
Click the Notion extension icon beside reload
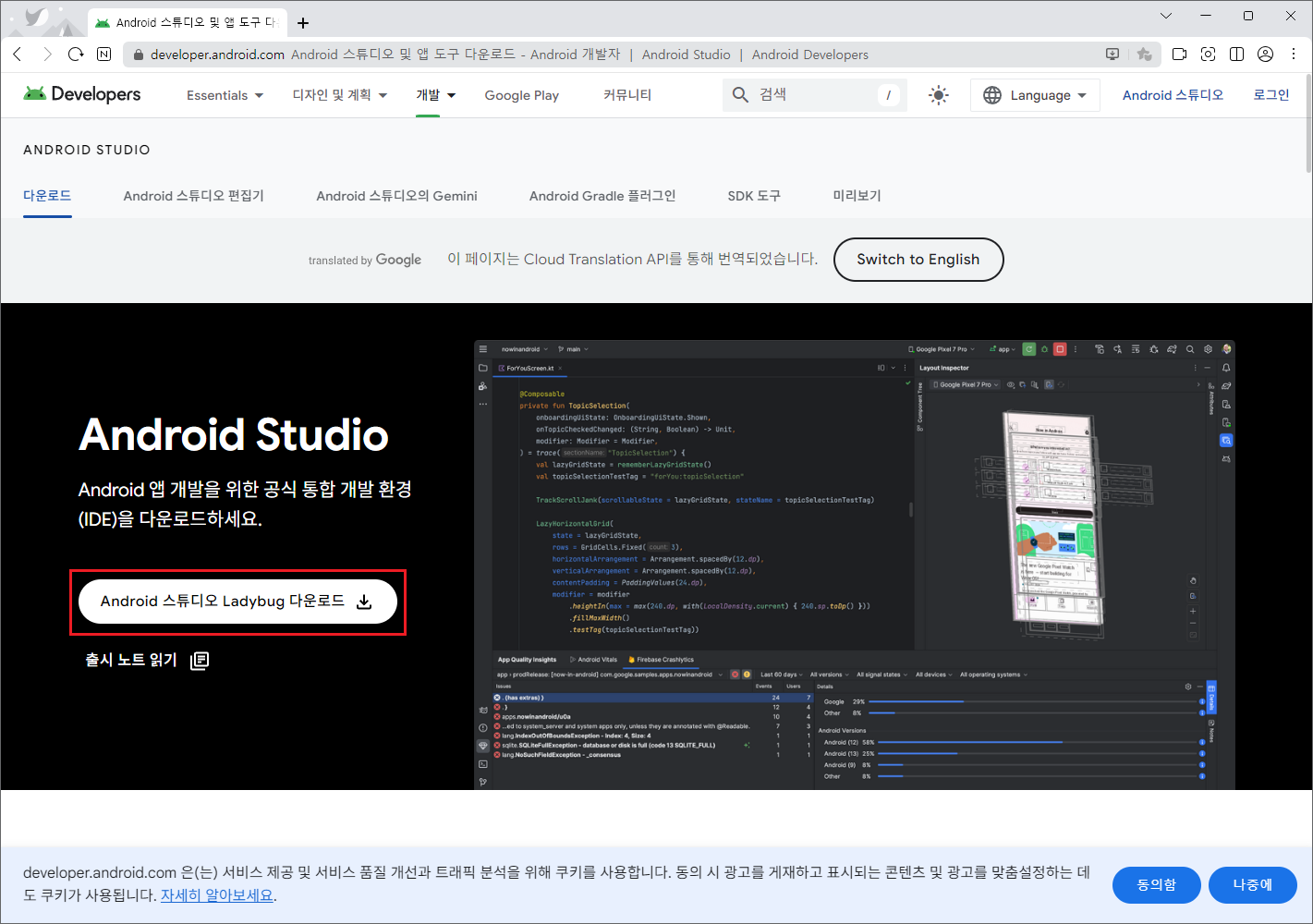click(103, 55)
